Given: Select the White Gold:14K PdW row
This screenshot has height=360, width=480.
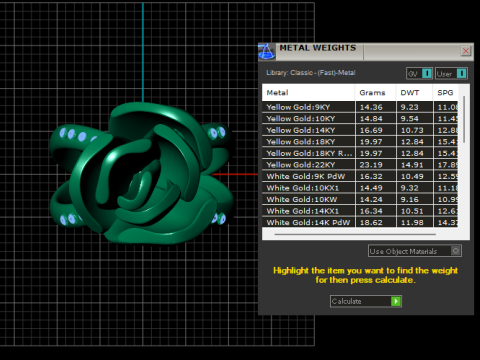Looking at the screenshot, I should (360, 222).
